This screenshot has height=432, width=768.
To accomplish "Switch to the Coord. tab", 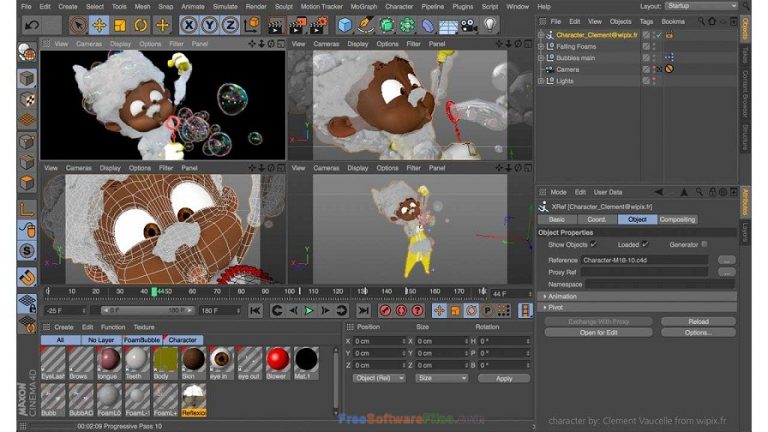I will coord(597,219).
